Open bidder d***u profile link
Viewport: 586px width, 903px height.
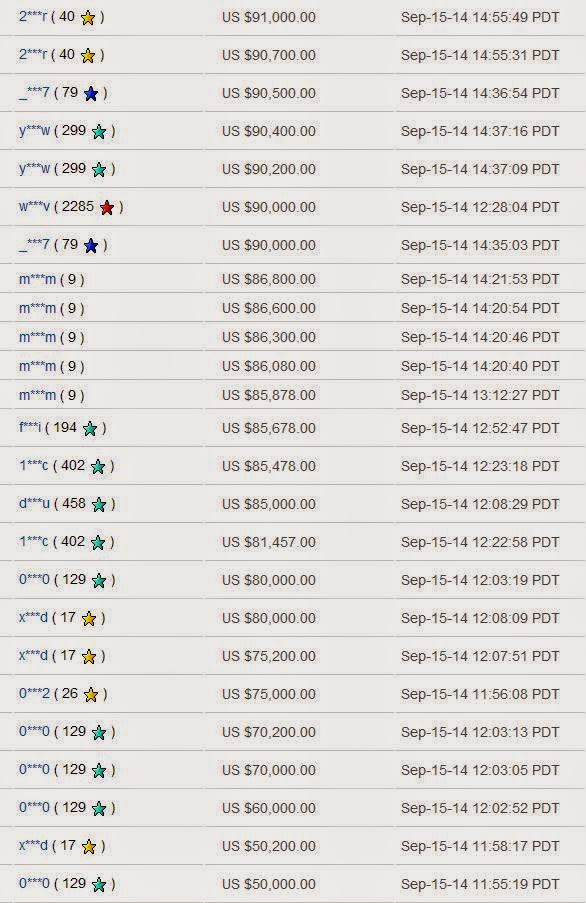35,504
